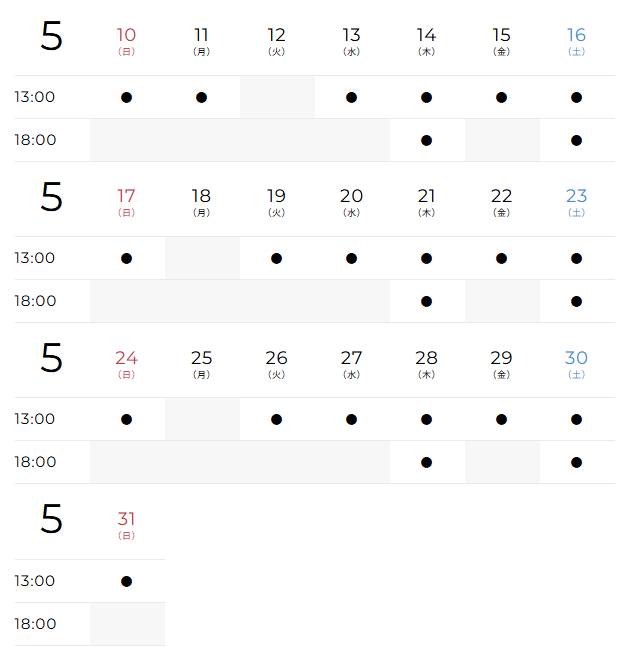Click the 13:00 dot on May 31

pyautogui.click(x=126, y=582)
